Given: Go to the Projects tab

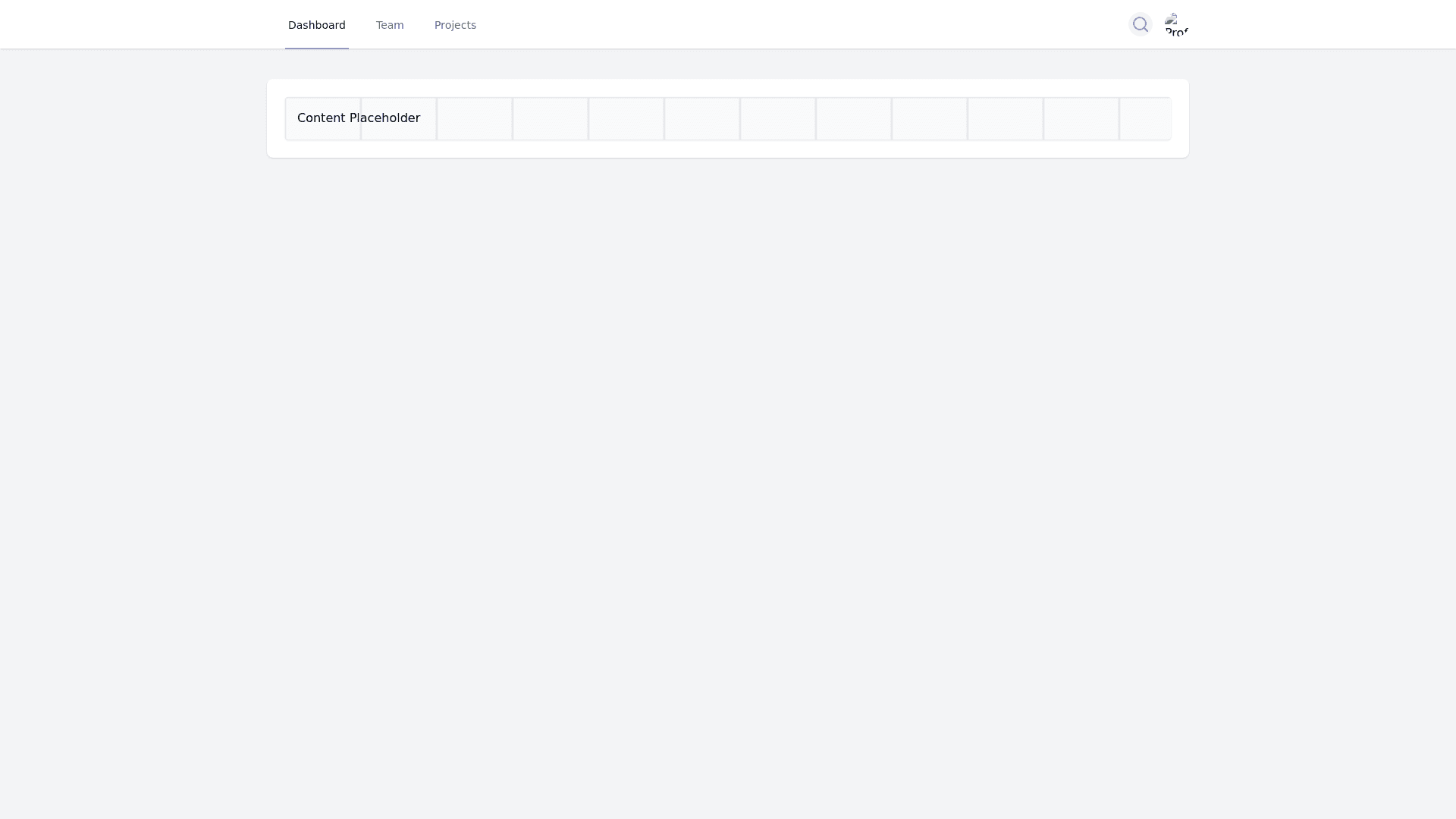Looking at the screenshot, I should click(x=455, y=25).
